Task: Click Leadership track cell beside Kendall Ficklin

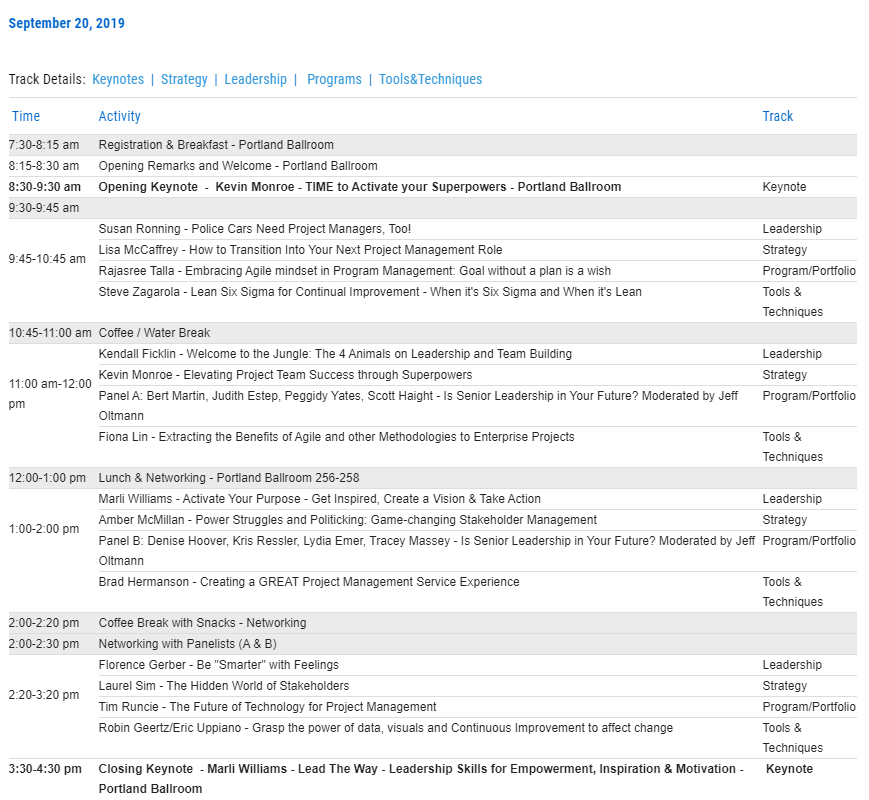Action: 792,354
